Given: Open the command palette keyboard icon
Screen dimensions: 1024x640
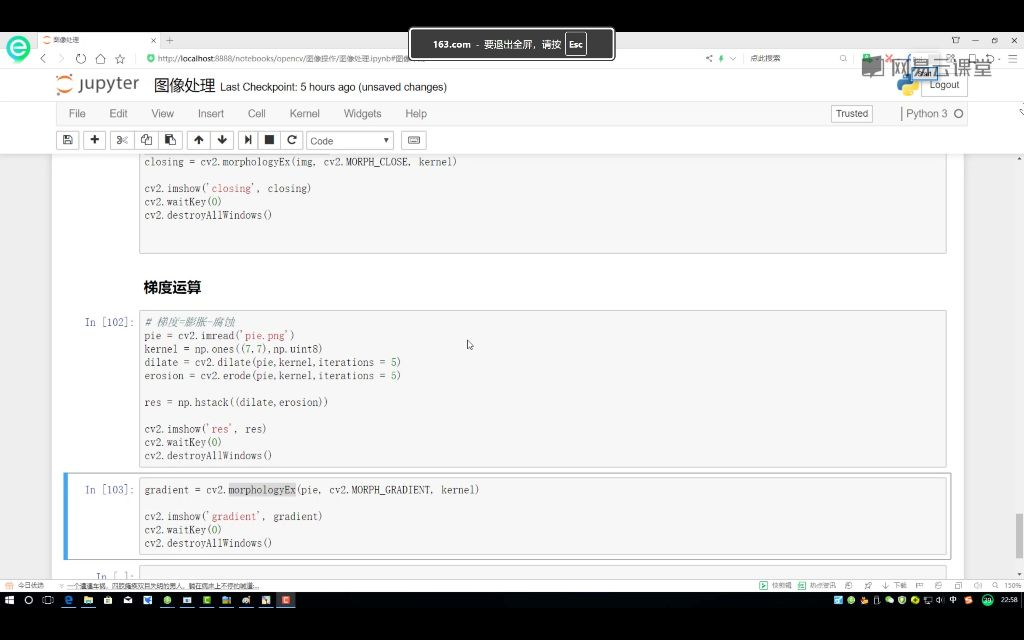Looking at the screenshot, I should click(413, 140).
